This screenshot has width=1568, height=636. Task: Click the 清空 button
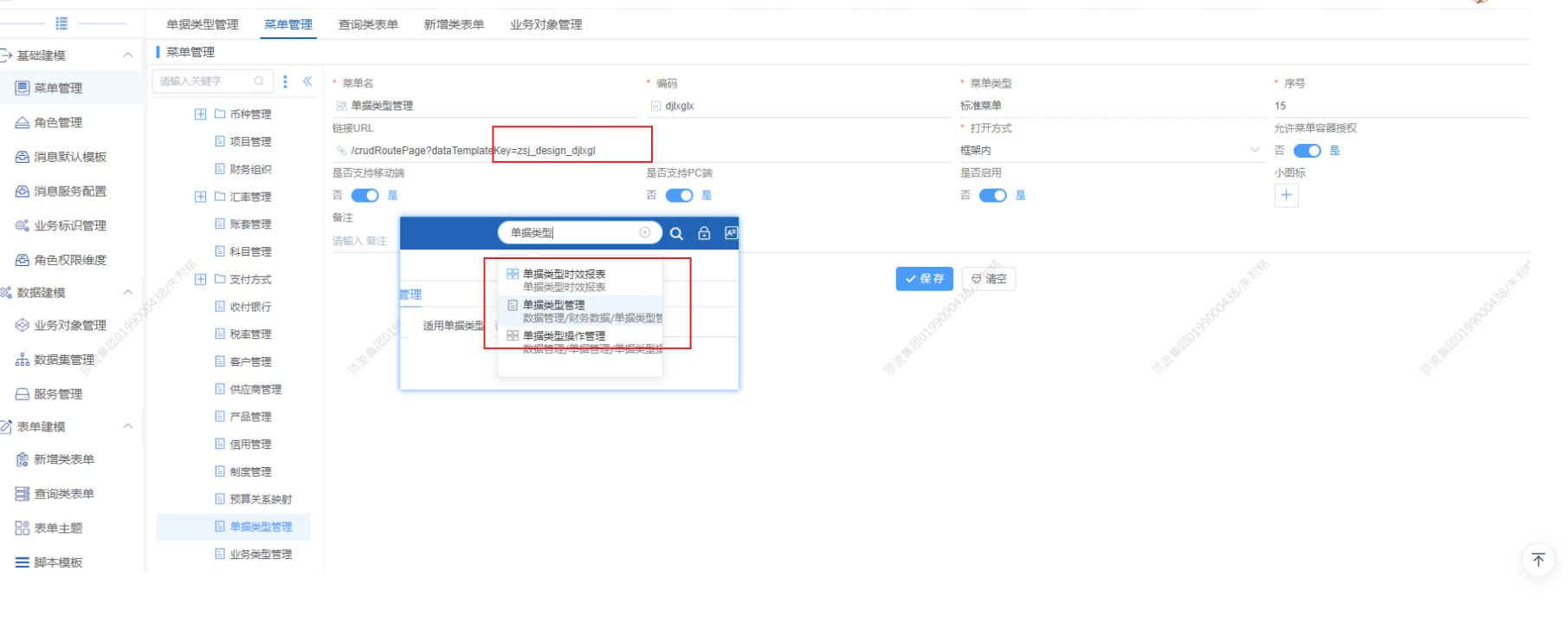(x=989, y=279)
